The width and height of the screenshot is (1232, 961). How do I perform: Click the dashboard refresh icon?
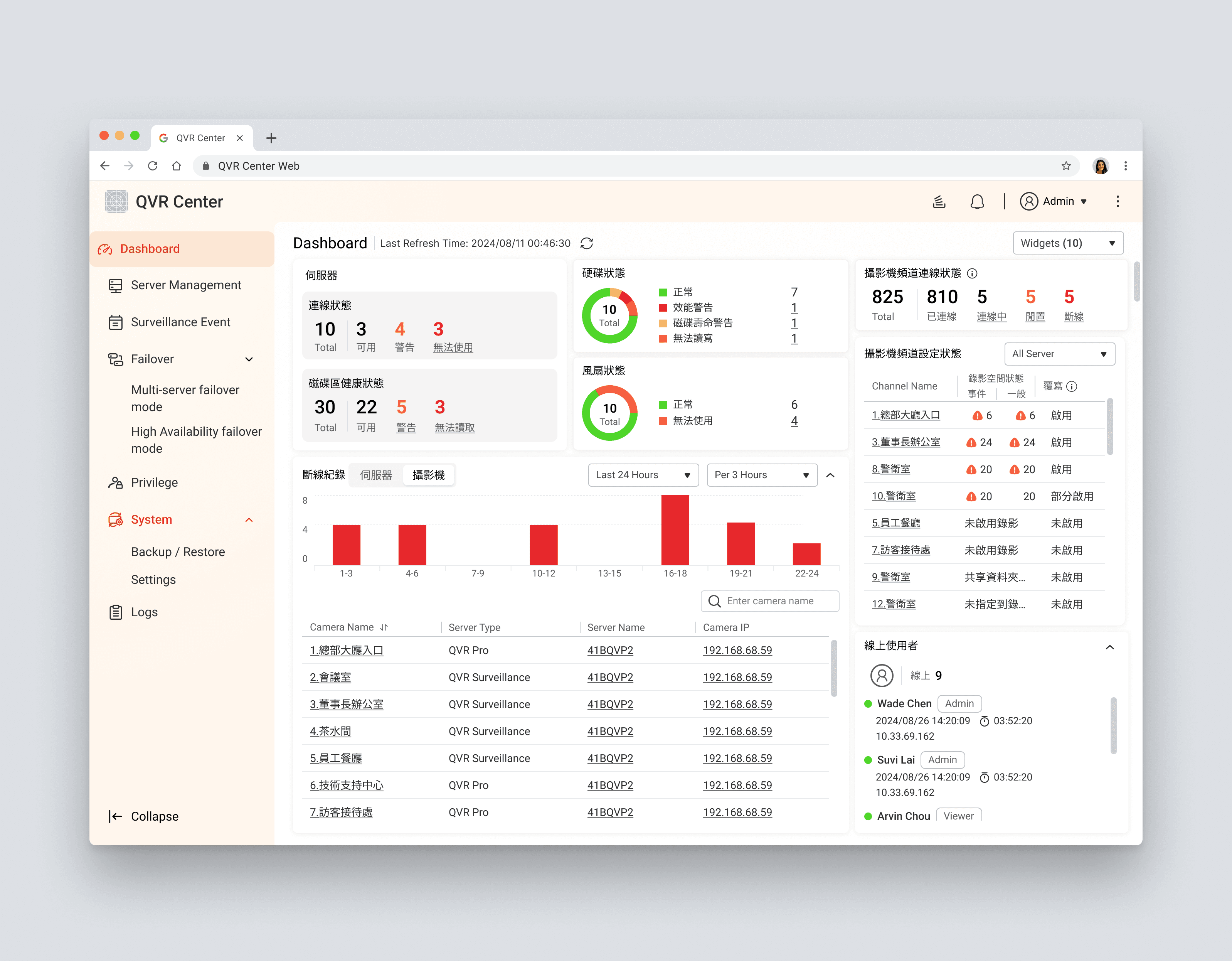pyautogui.click(x=587, y=243)
